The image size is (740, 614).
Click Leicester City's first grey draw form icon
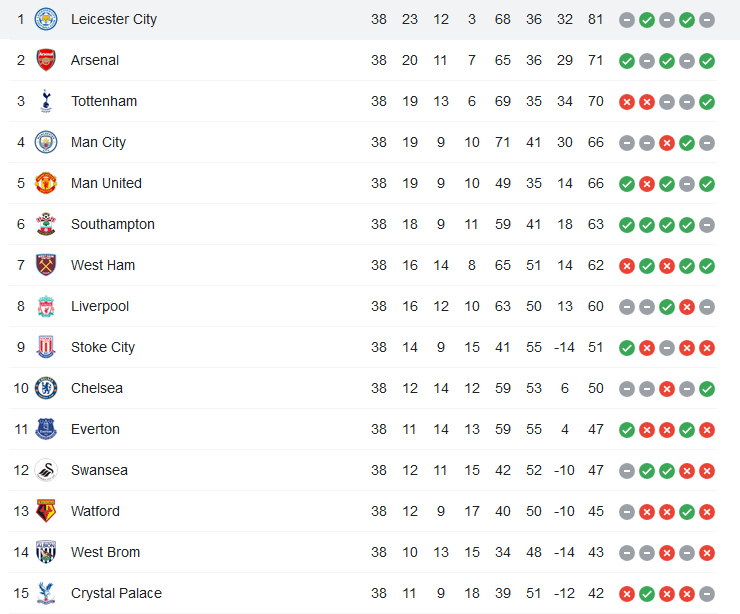click(x=627, y=20)
